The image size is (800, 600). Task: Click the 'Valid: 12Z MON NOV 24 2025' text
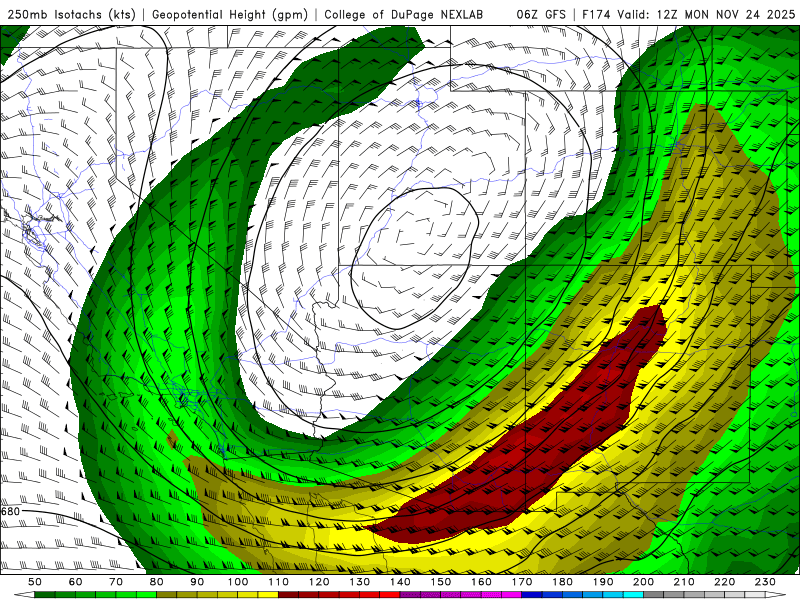click(706, 14)
